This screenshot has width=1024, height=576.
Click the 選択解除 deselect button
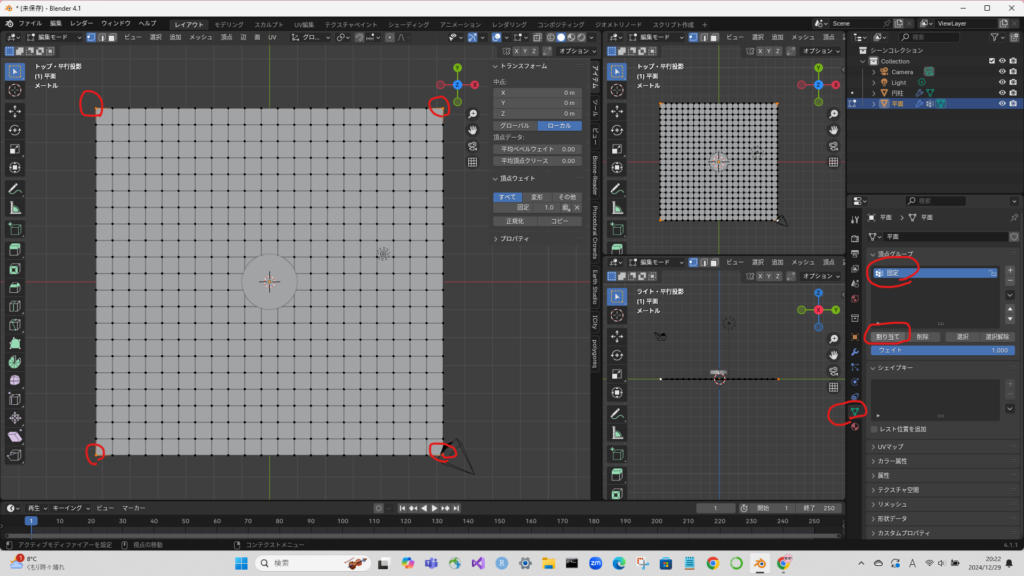click(x=997, y=337)
